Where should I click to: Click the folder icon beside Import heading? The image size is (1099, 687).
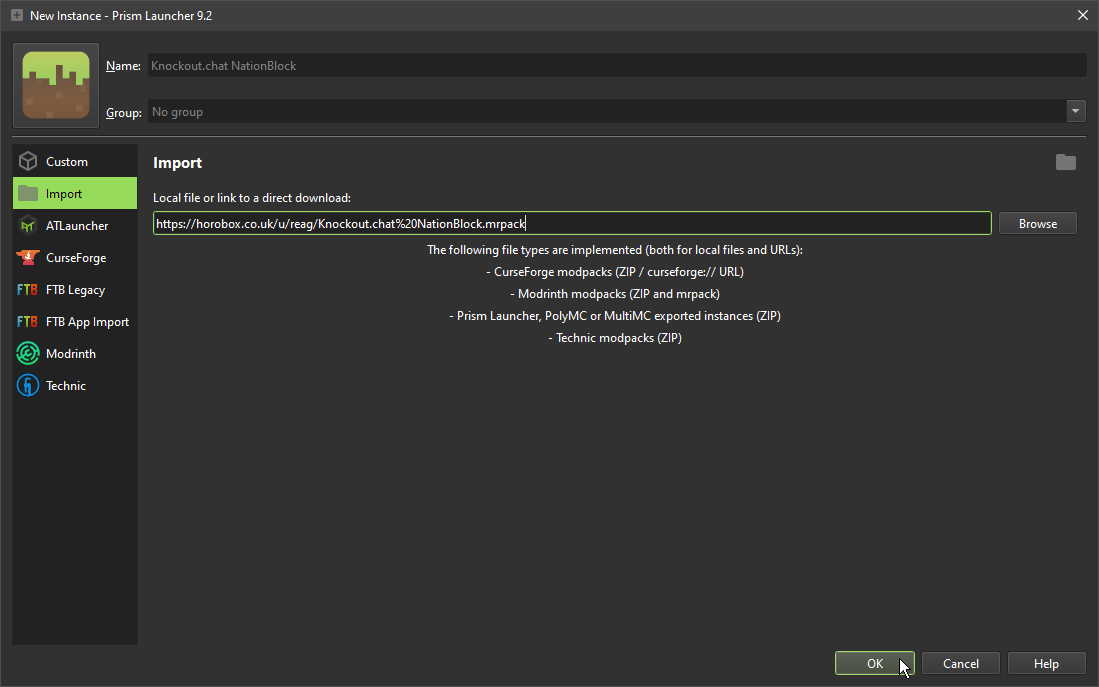1065,162
